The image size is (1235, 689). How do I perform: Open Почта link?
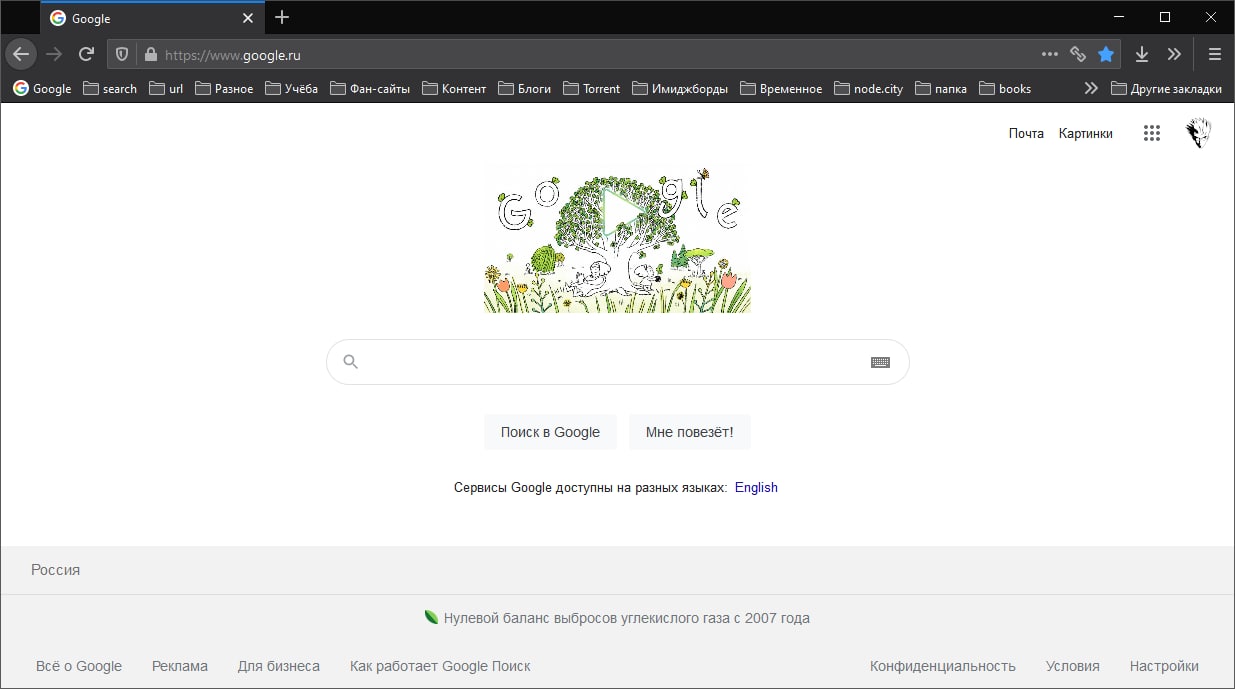click(x=1026, y=133)
